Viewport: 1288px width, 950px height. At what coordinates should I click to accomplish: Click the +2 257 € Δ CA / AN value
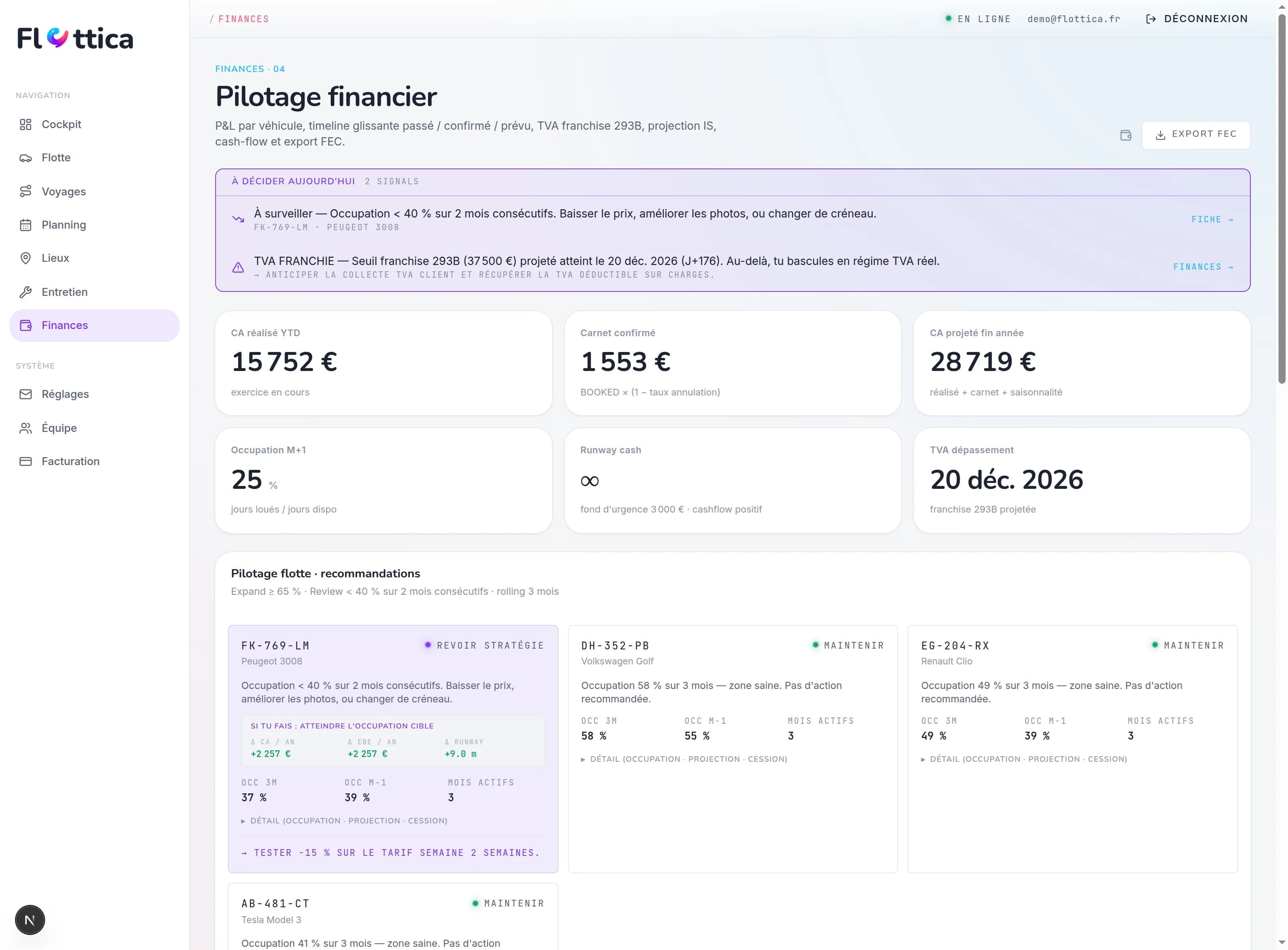tap(271, 754)
